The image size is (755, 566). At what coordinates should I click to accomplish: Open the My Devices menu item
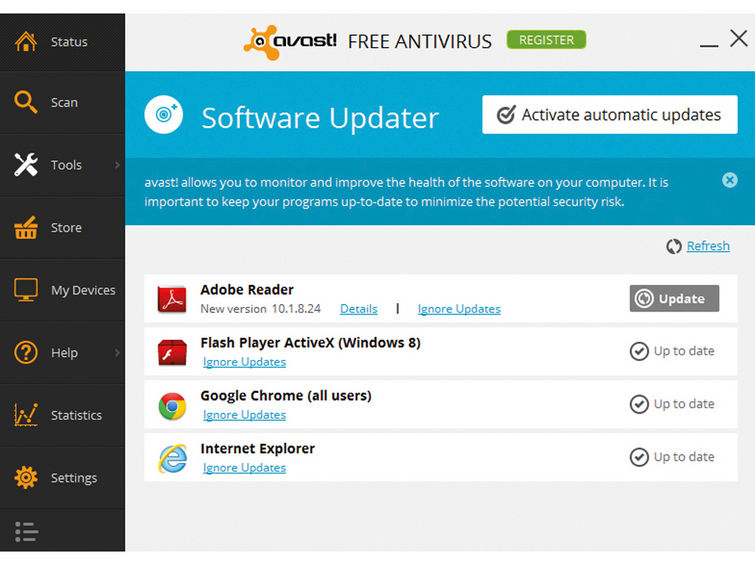63,290
